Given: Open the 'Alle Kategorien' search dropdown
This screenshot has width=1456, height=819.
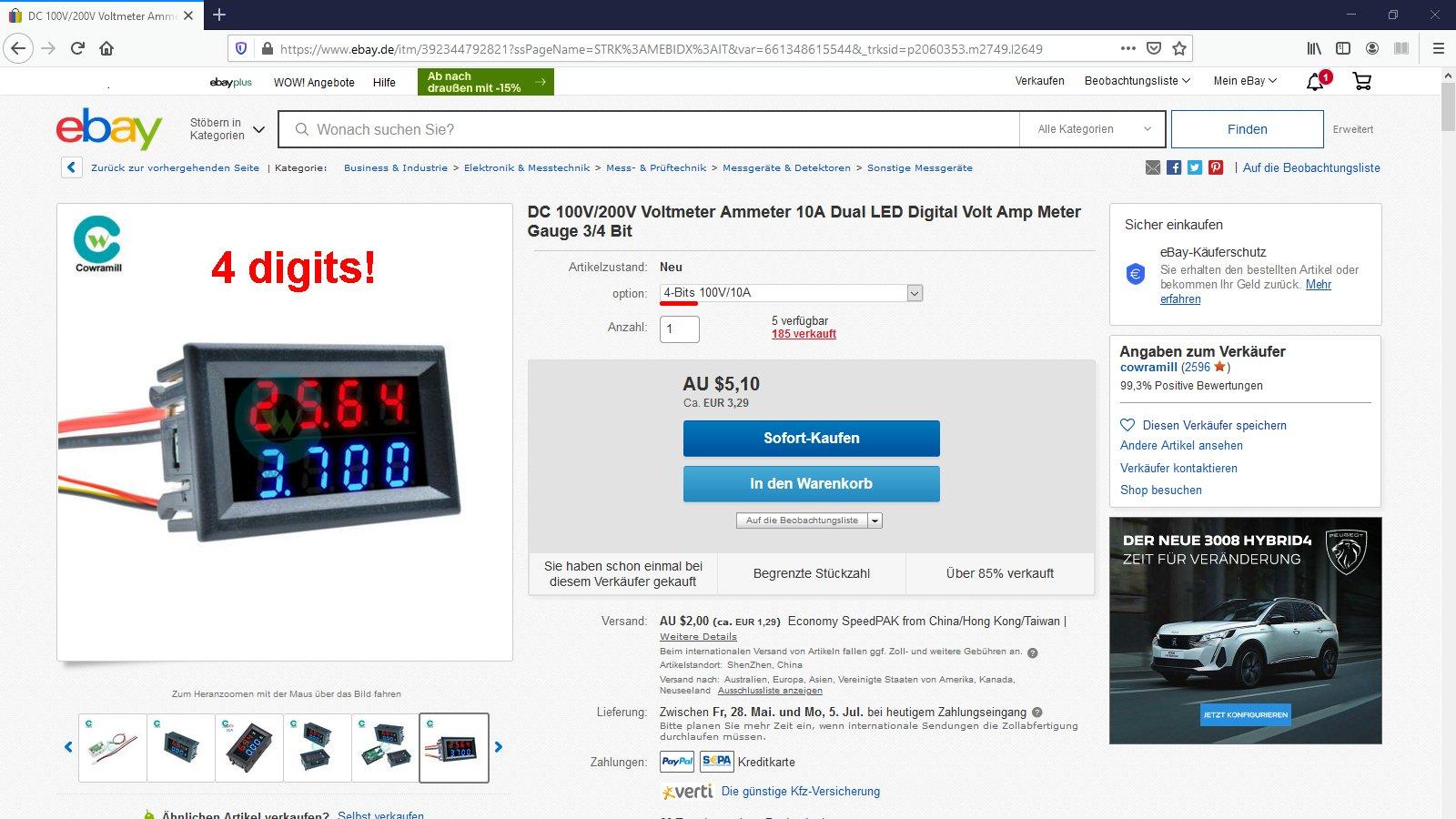Looking at the screenshot, I should click(1095, 129).
